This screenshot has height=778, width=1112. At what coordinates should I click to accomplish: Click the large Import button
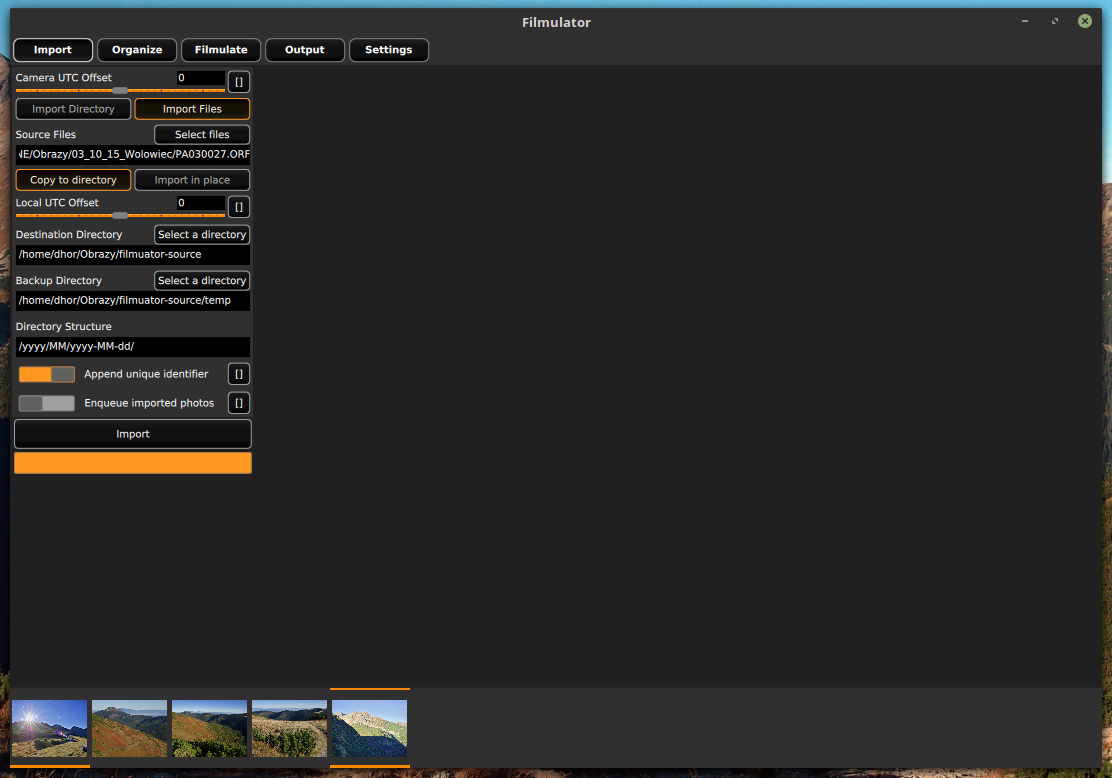(133, 434)
